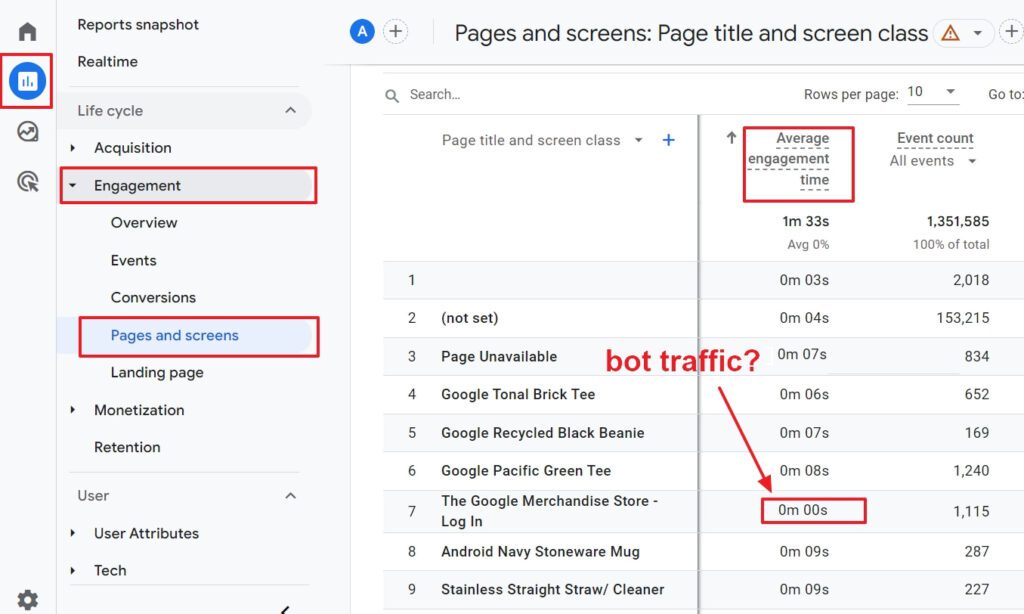Image resolution: width=1024 pixels, height=614 pixels.
Task: Click the sort arrow on Average engagement time
Action: [731, 139]
